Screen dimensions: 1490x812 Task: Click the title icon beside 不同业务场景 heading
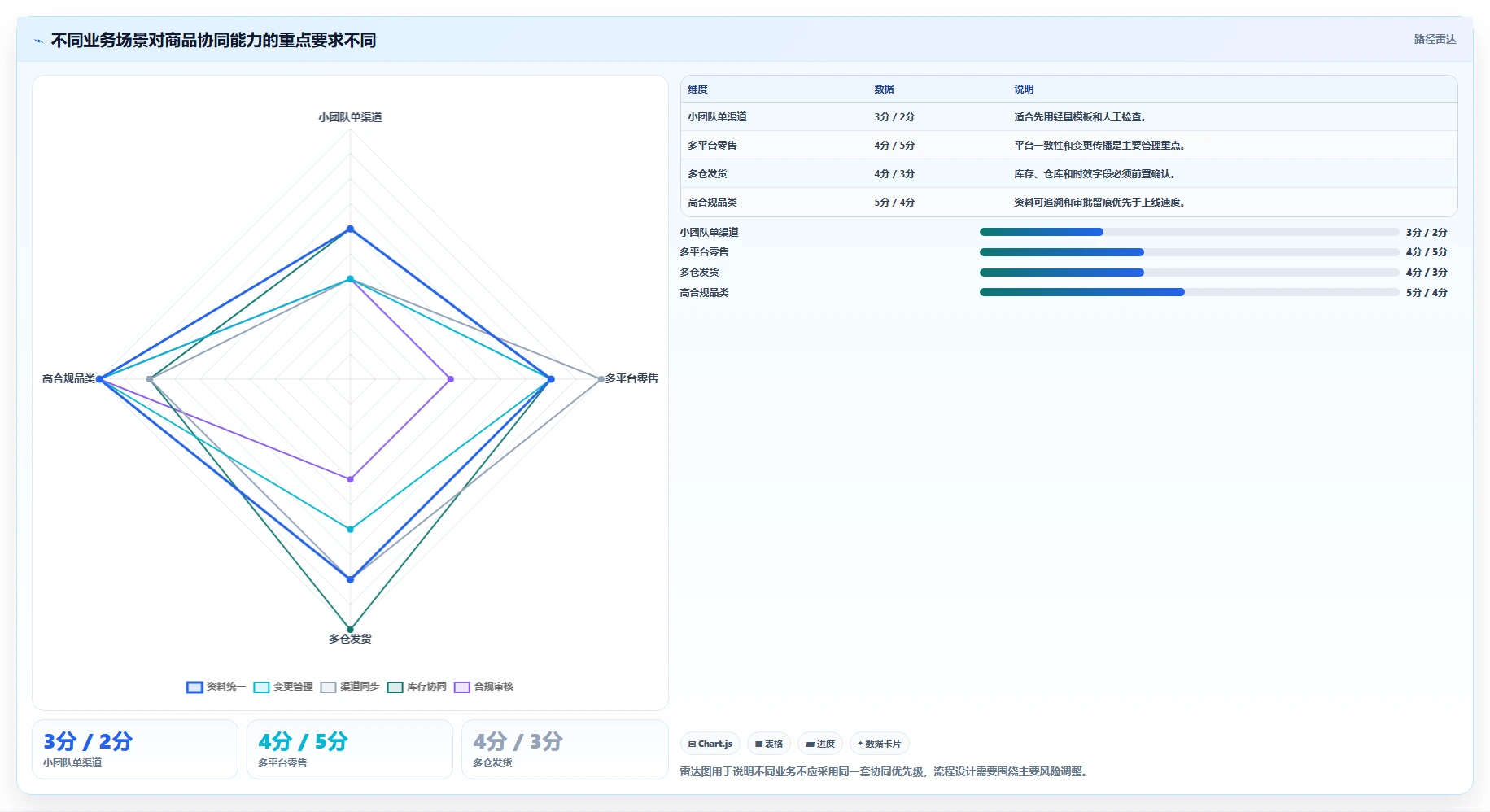pos(38,41)
